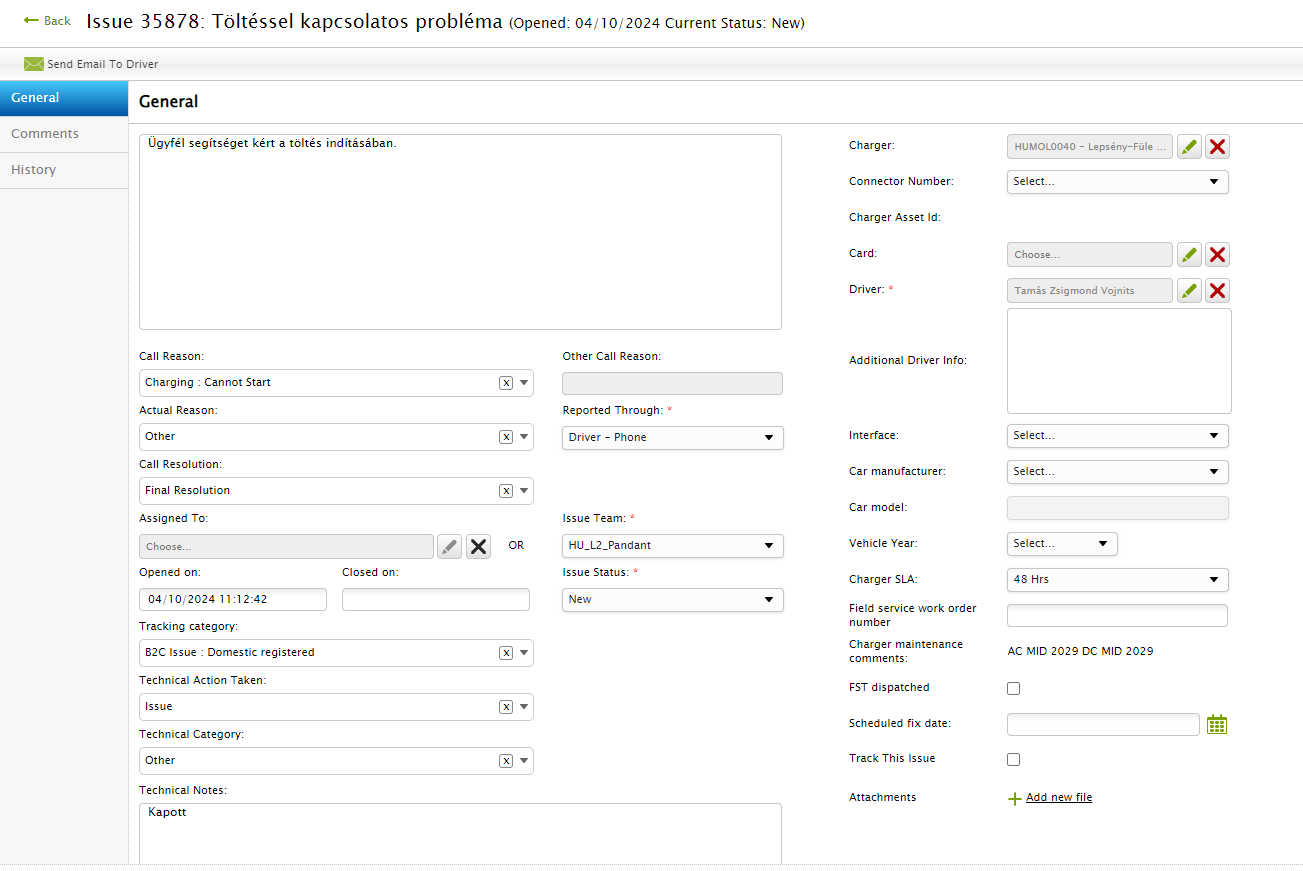The width and height of the screenshot is (1303, 871).
Task: Enable the FST dispatched checkbox
Action: pyautogui.click(x=1014, y=688)
